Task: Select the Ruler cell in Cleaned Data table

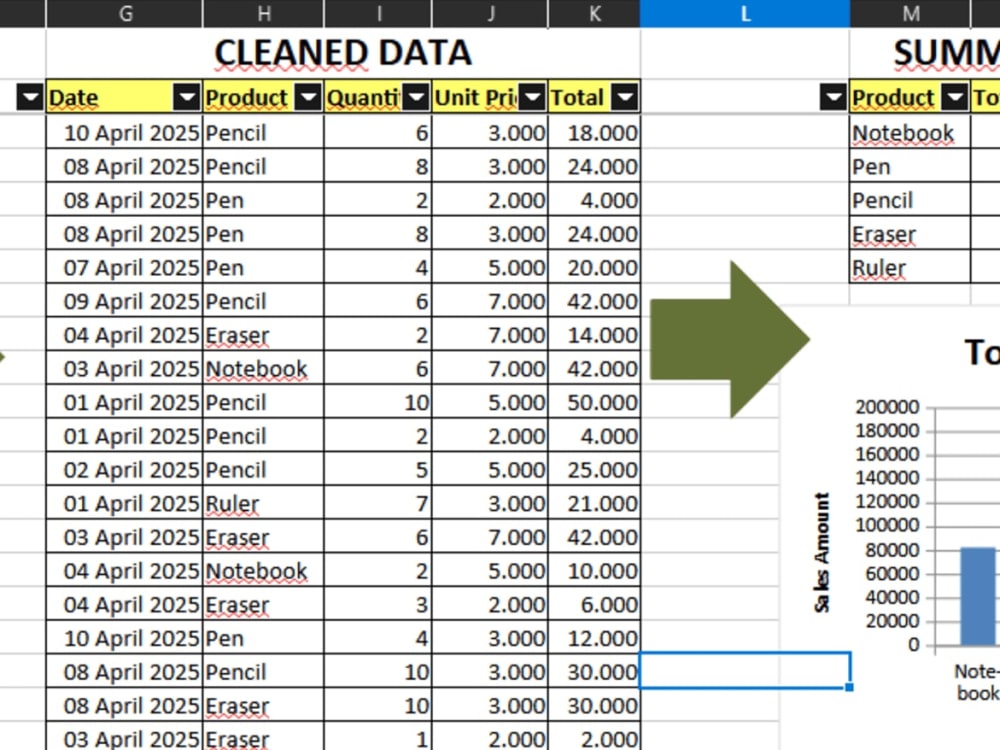Action: coord(263,504)
